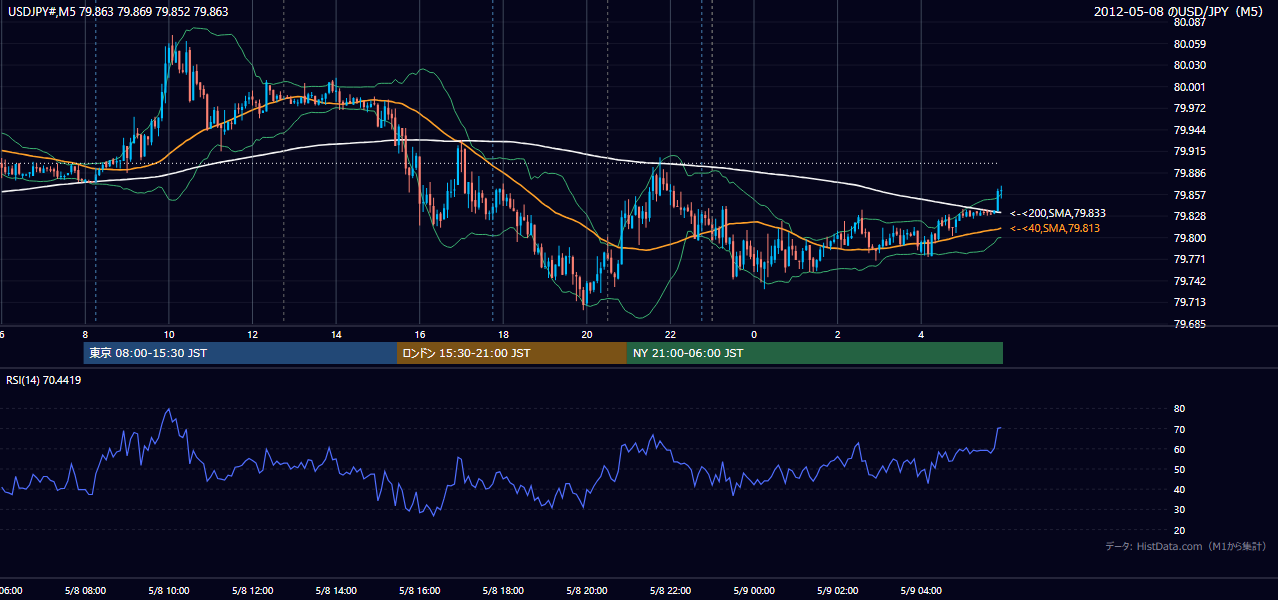Click the bottom time label 5/9 02:00
Viewport: 1278px width, 600px height.
click(838, 591)
